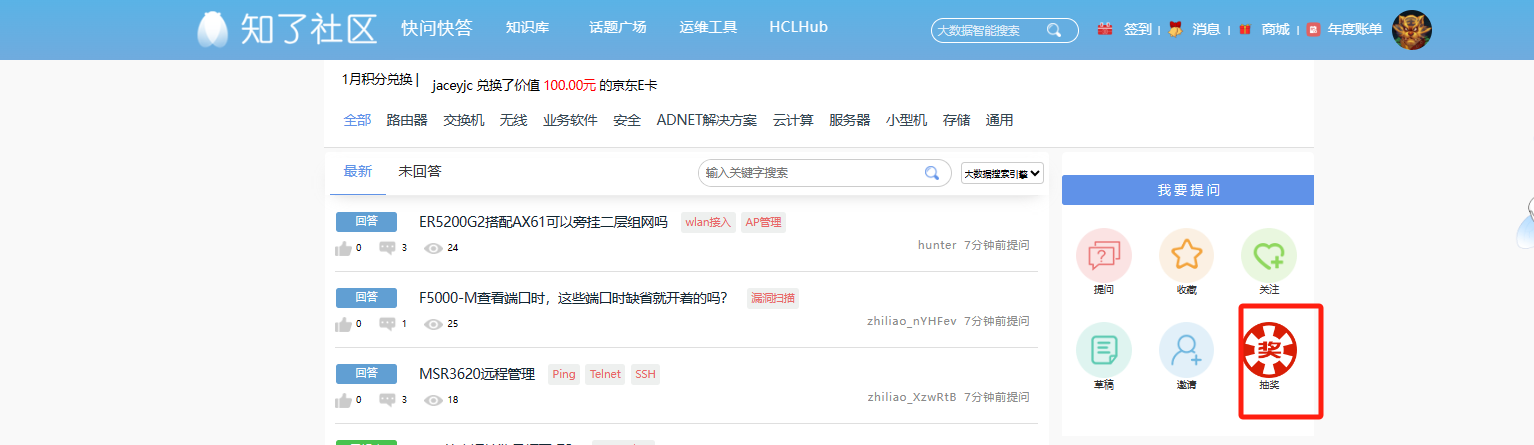This screenshot has width=1534, height=445.
Task: Open 快问快答 in top navigation
Action: point(436,27)
